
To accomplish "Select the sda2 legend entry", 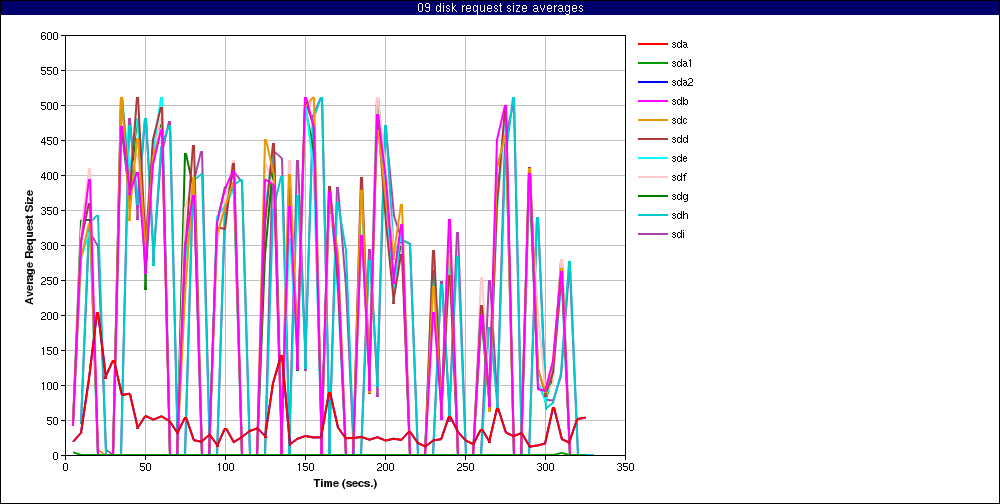I will click(x=666, y=82).
